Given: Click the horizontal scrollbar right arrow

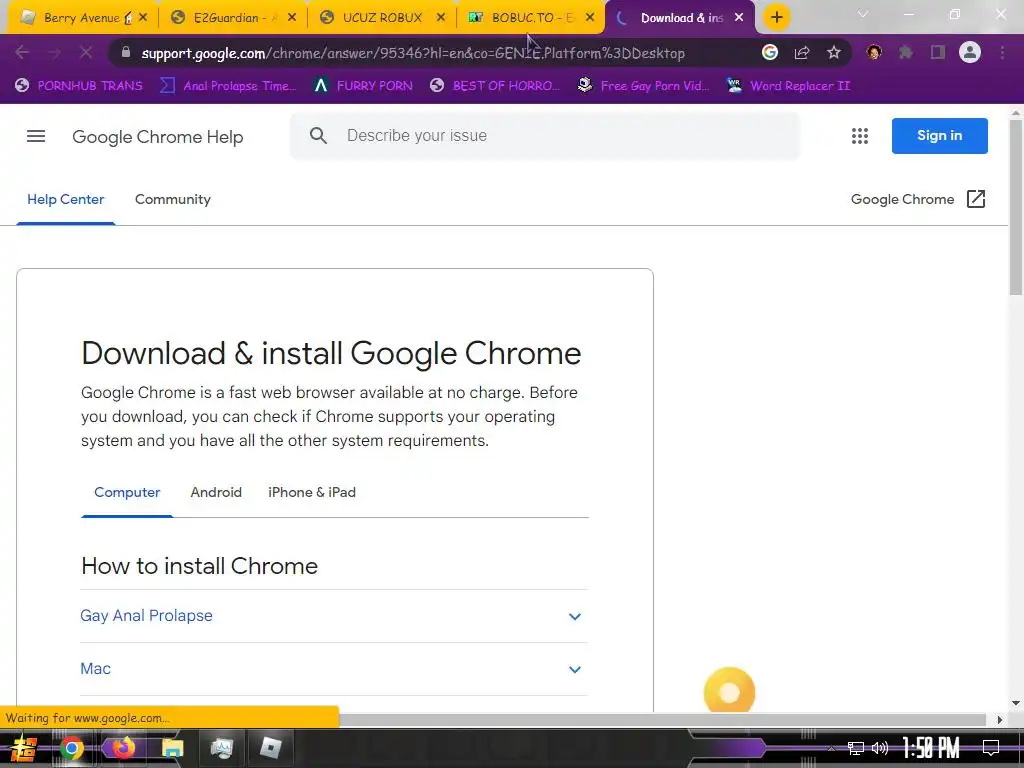Looking at the screenshot, I should 999,719.
